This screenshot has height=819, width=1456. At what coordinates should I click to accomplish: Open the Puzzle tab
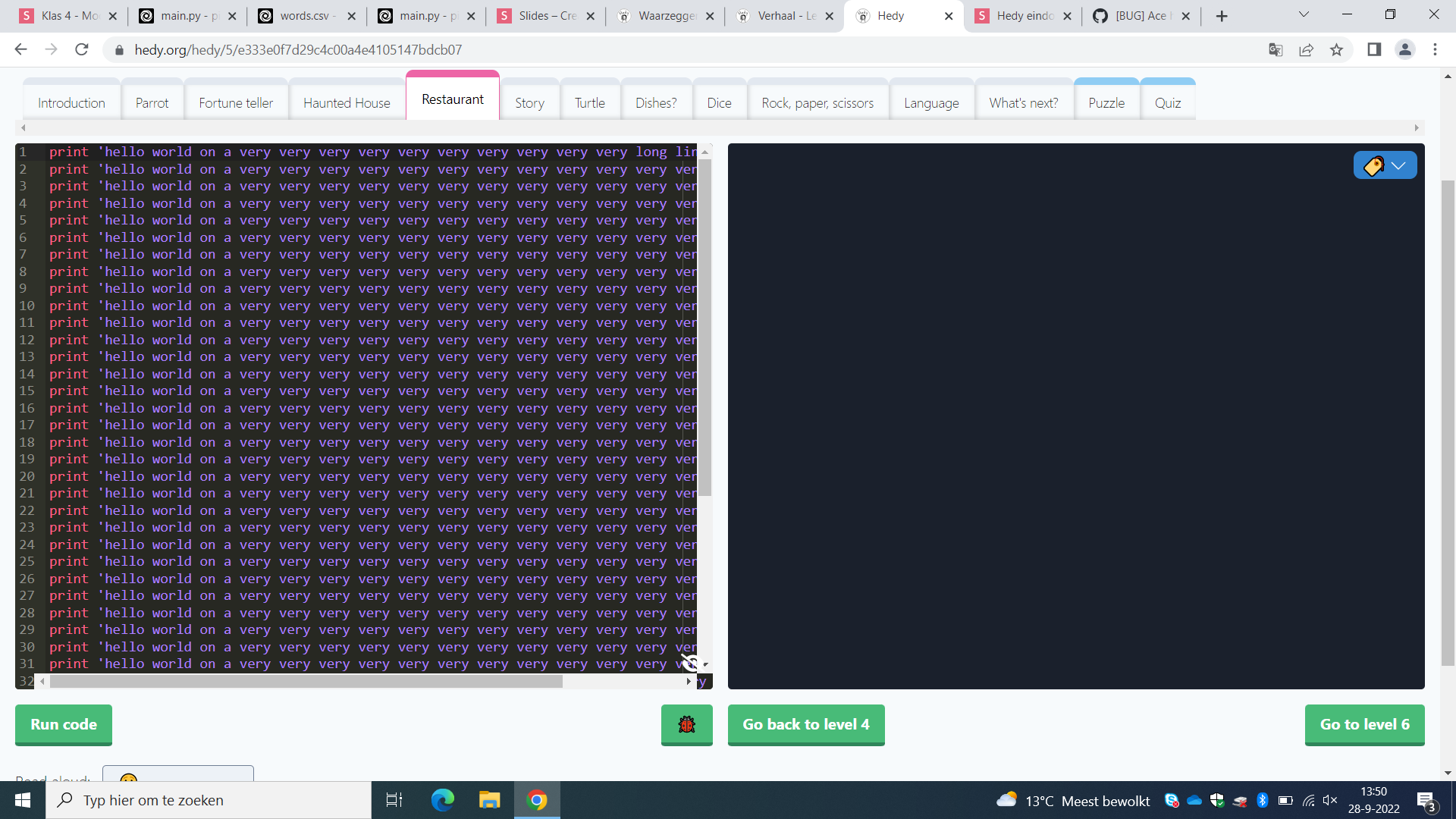1106,103
